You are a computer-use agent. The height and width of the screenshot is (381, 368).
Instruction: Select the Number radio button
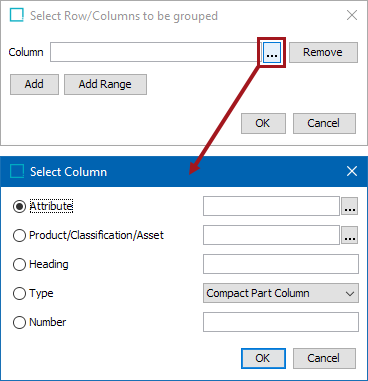click(19, 322)
